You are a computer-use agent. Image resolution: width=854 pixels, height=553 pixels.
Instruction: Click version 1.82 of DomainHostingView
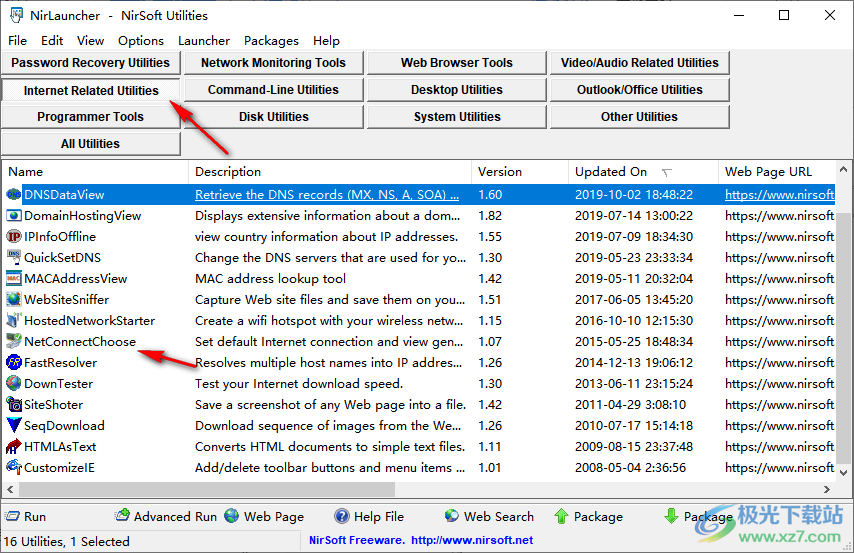pyautogui.click(x=490, y=216)
